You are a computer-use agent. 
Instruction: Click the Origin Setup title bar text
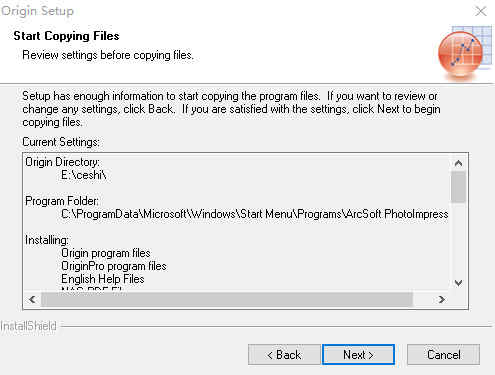click(37, 11)
